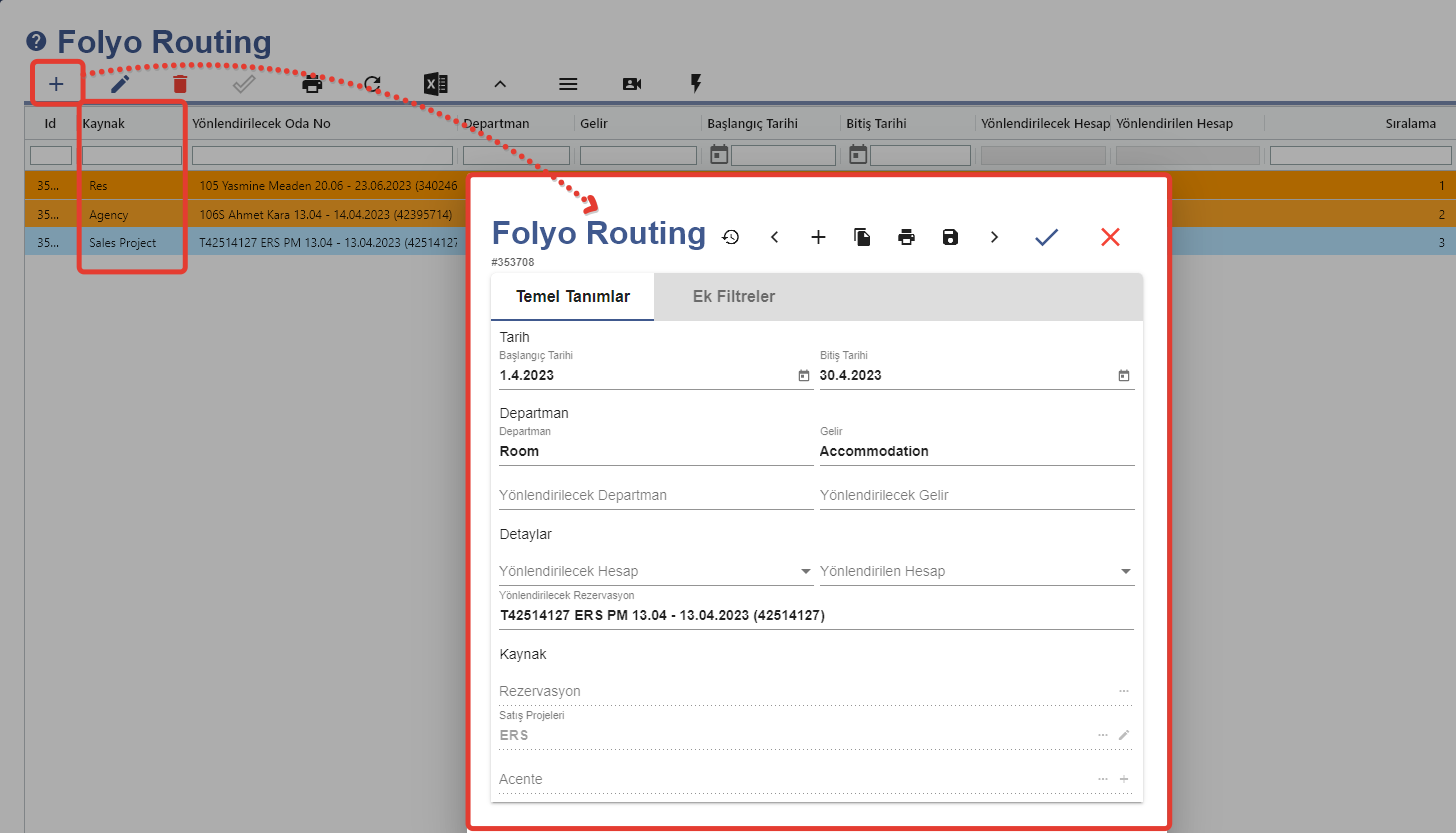Click the pencil edit icon in main toolbar
The height and width of the screenshot is (833, 1456).
coord(120,84)
